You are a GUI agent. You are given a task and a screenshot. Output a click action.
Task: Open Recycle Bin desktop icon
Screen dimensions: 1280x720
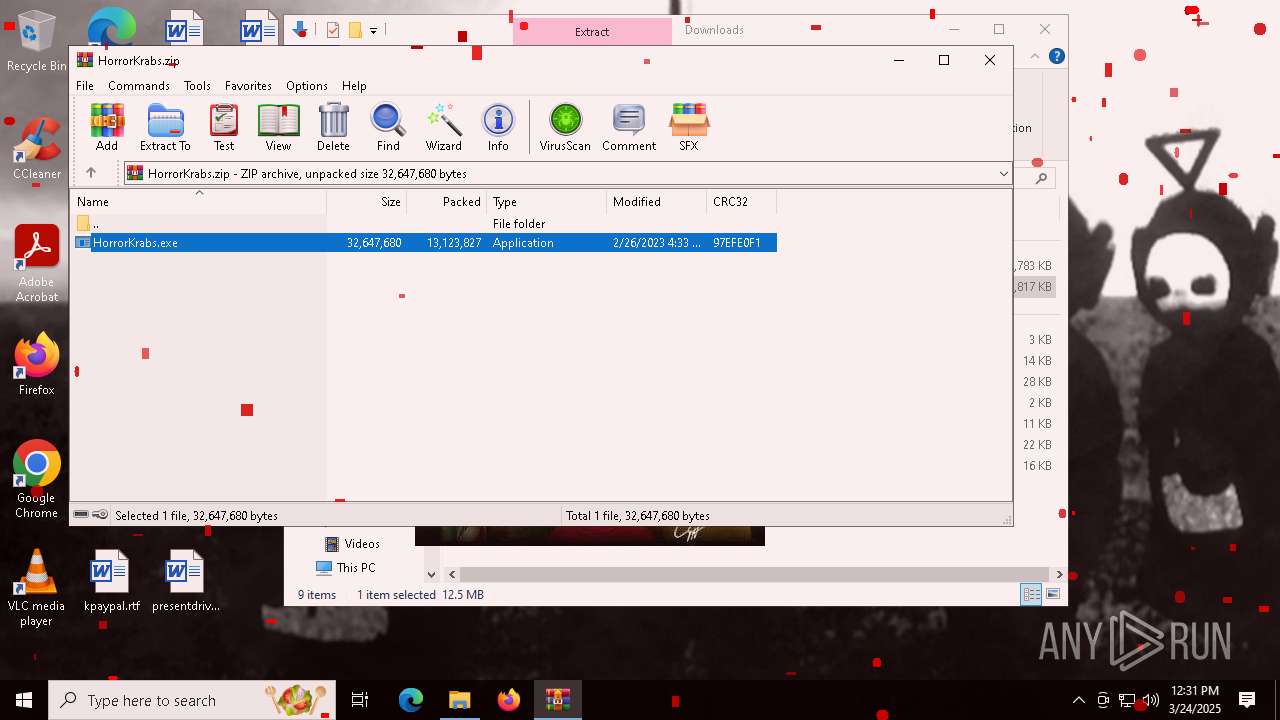(x=37, y=42)
